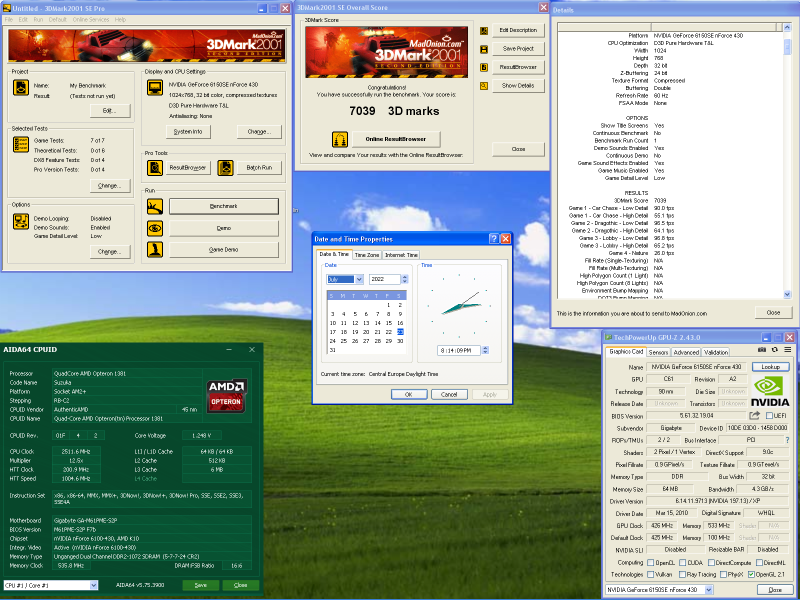Viewport: 800px width, 600px height.
Task: Click the Show Details icon in score window
Action: click(x=484, y=86)
